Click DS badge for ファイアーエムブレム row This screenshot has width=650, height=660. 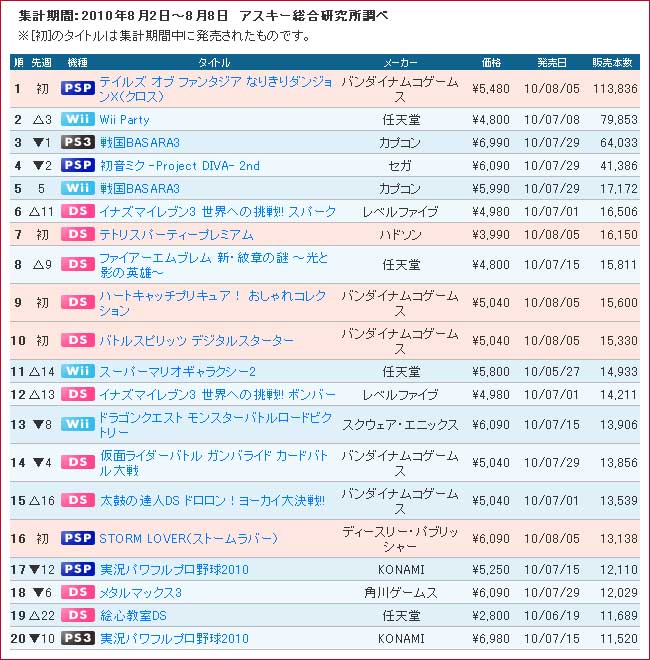[x=78, y=264]
